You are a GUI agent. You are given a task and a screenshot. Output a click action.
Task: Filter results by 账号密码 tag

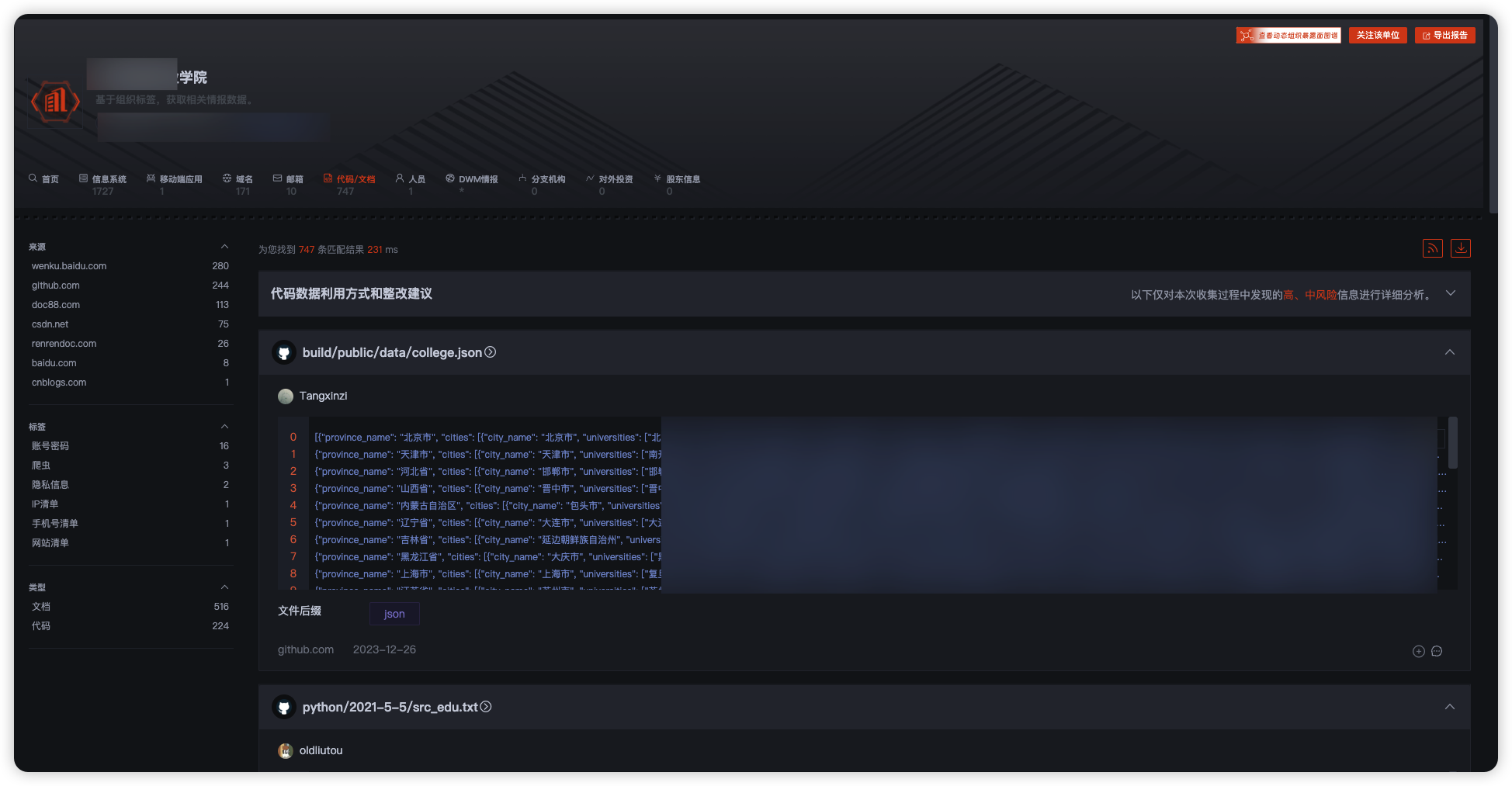[50, 446]
